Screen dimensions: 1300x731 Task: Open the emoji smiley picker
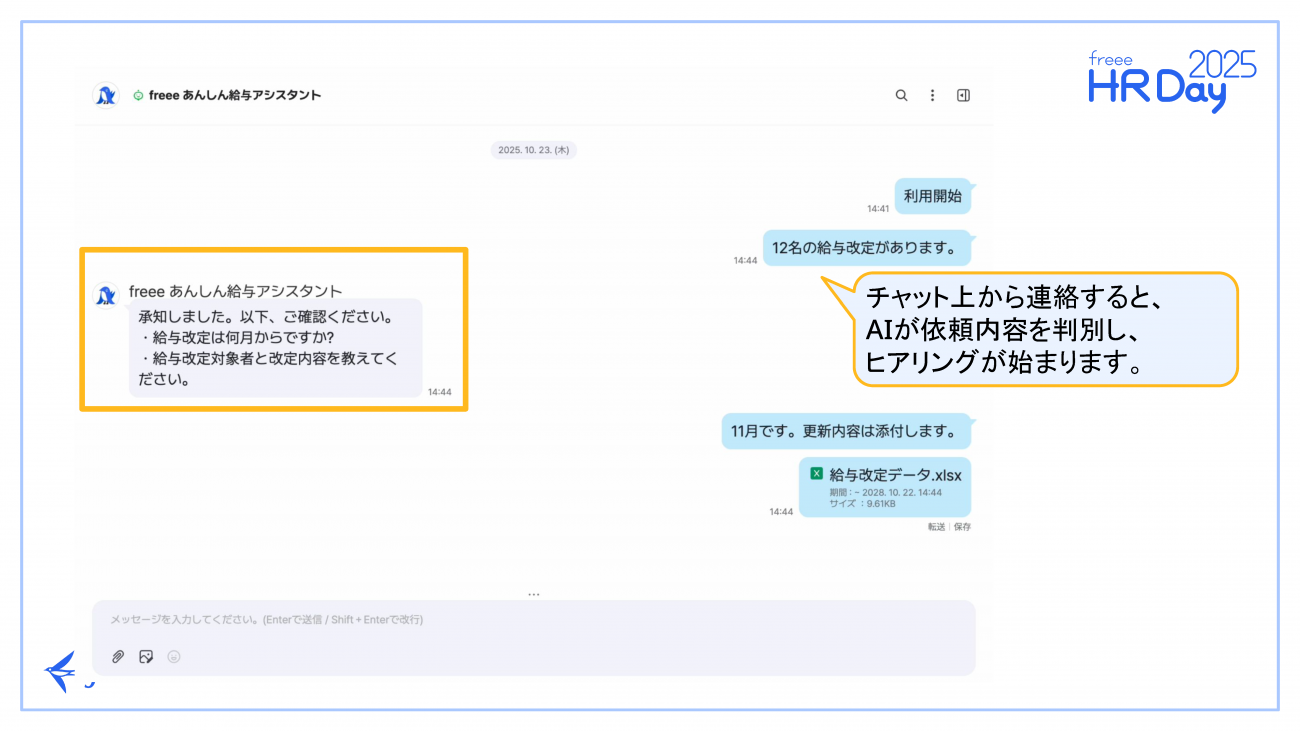point(174,657)
